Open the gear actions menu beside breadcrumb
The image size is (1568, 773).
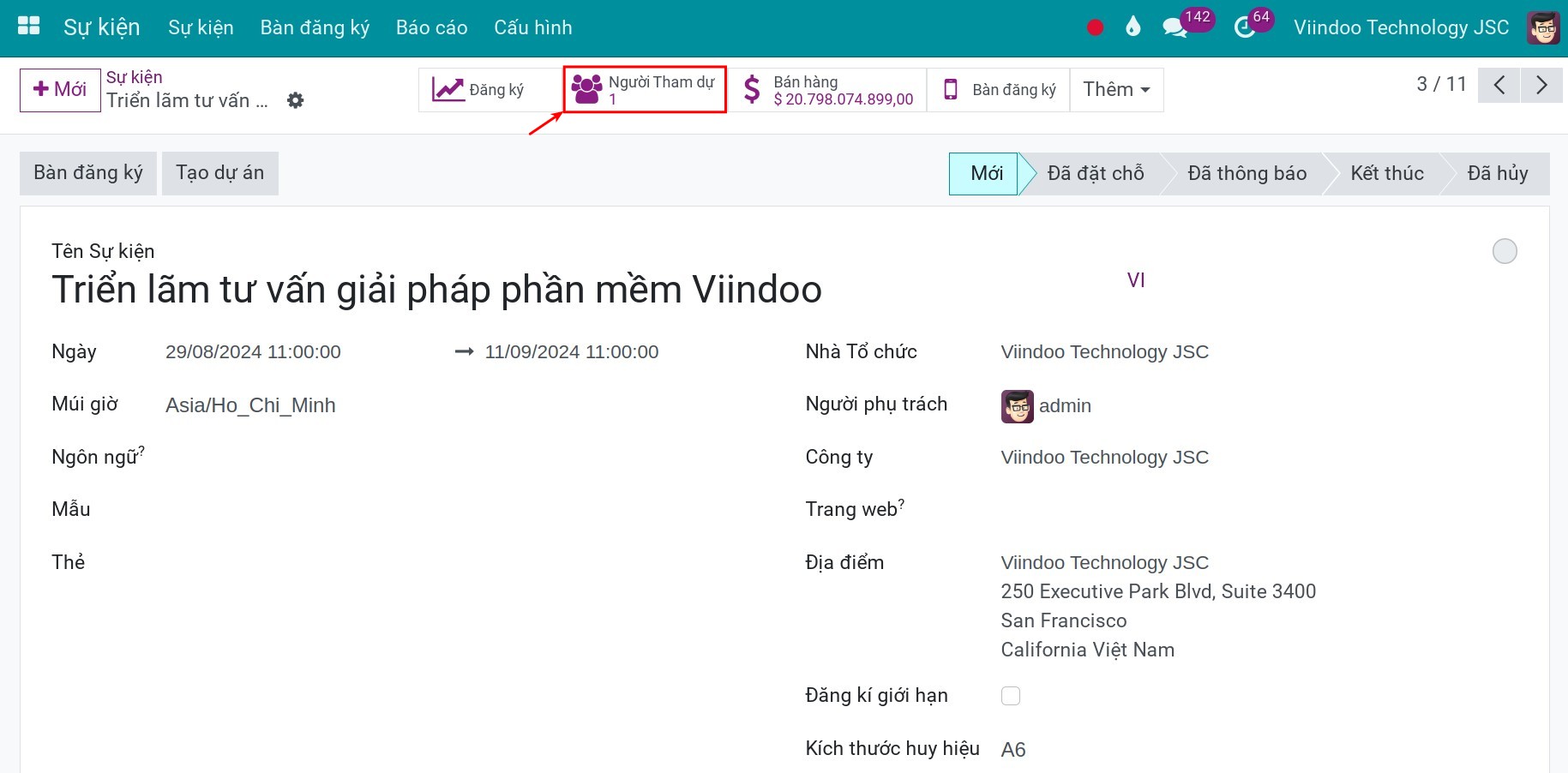[x=296, y=100]
